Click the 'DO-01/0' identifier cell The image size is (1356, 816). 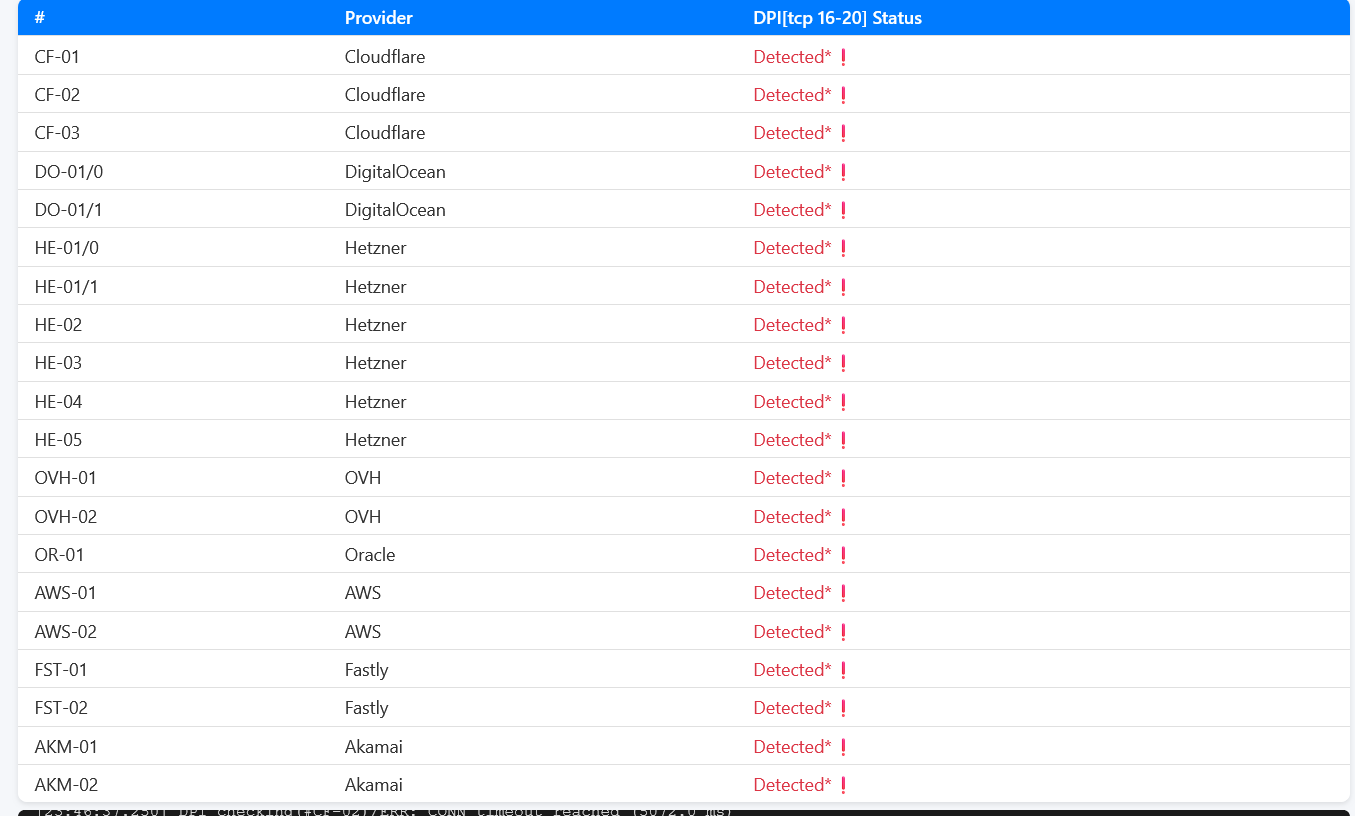(x=69, y=172)
